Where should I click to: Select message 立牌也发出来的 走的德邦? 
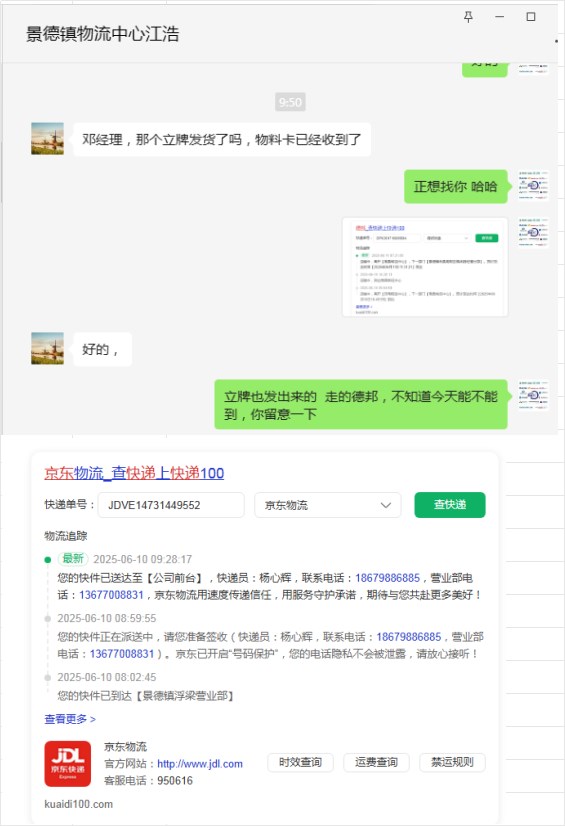click(x=361, y=405)
